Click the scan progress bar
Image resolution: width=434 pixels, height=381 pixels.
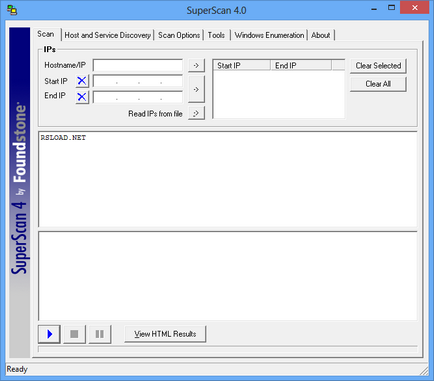[228, 349]
